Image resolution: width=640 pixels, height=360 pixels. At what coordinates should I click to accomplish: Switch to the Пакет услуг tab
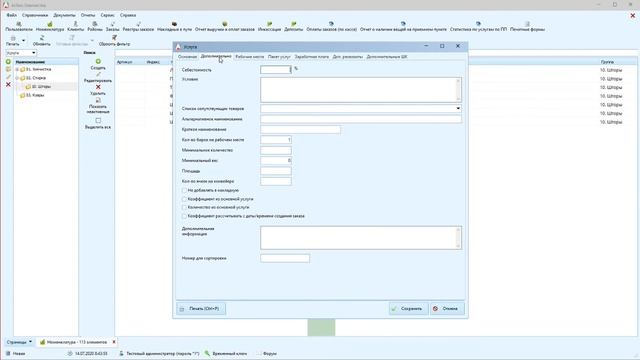[279, 57]
